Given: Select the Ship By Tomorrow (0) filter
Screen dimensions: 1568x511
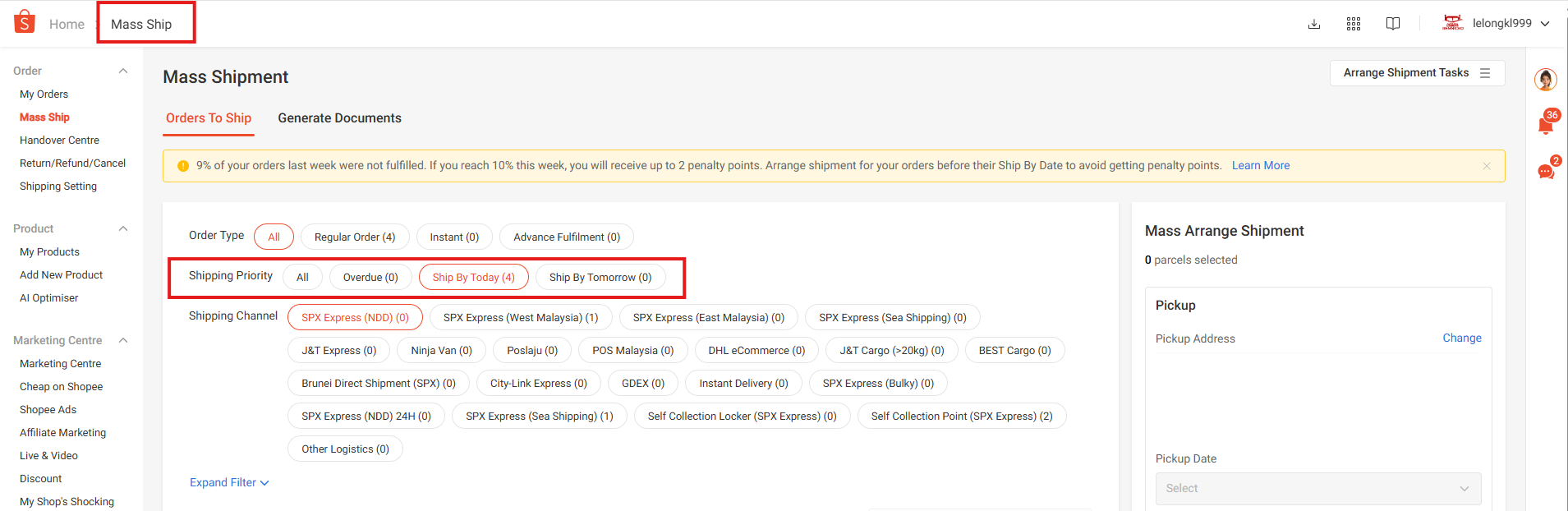Looking at the screenshot, I should [x=600, y=277].
